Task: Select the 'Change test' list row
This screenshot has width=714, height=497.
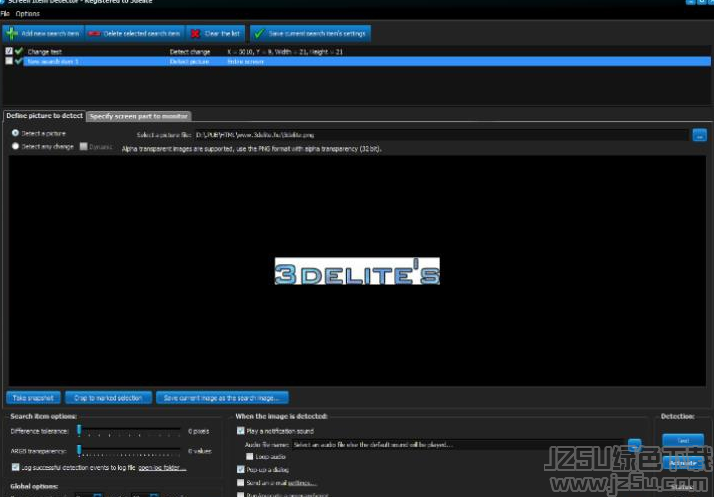Action: point(357,51)
